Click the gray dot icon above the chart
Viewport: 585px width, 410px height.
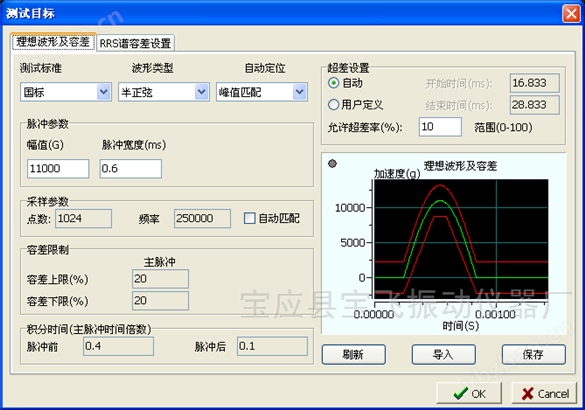(x=332, y=163)
